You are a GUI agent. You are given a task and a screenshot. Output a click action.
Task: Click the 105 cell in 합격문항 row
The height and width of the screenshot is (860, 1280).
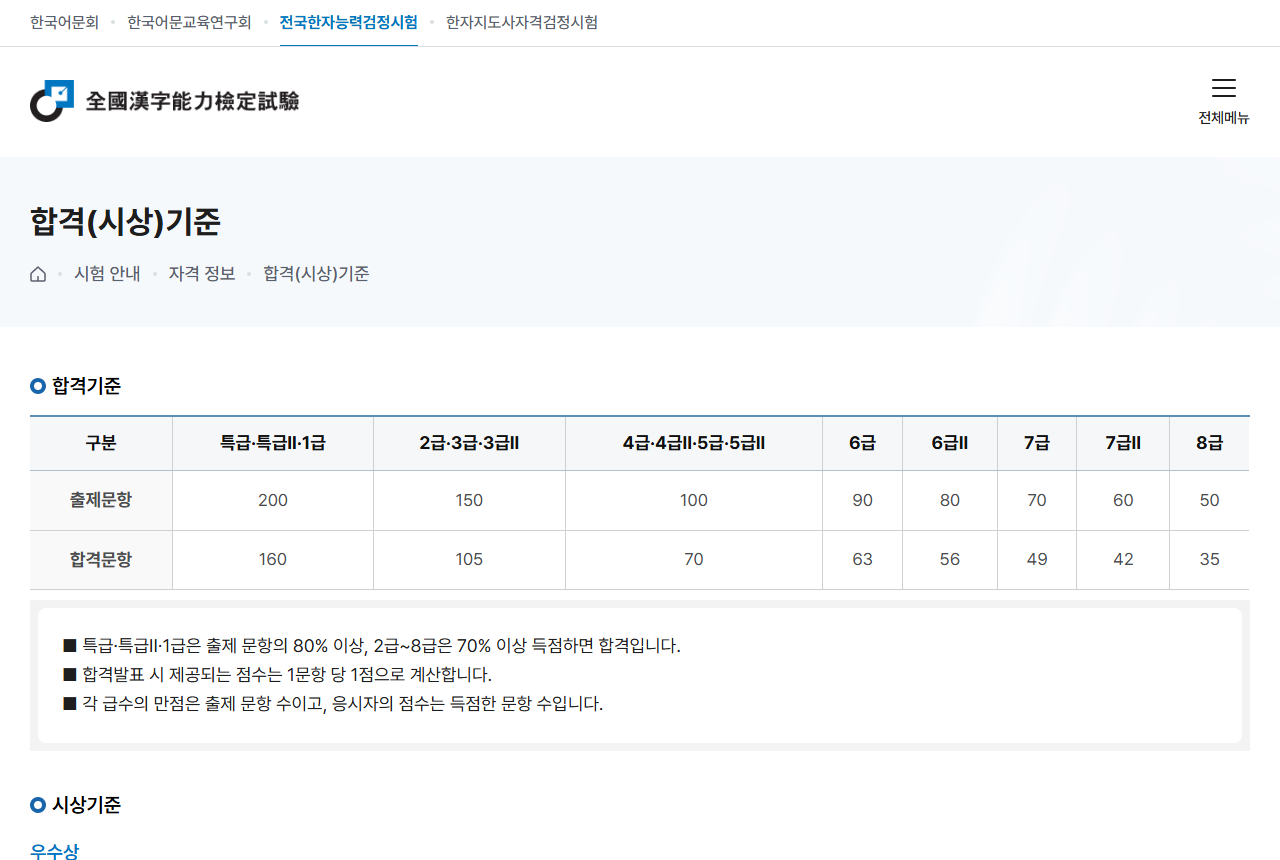(469, 560)
